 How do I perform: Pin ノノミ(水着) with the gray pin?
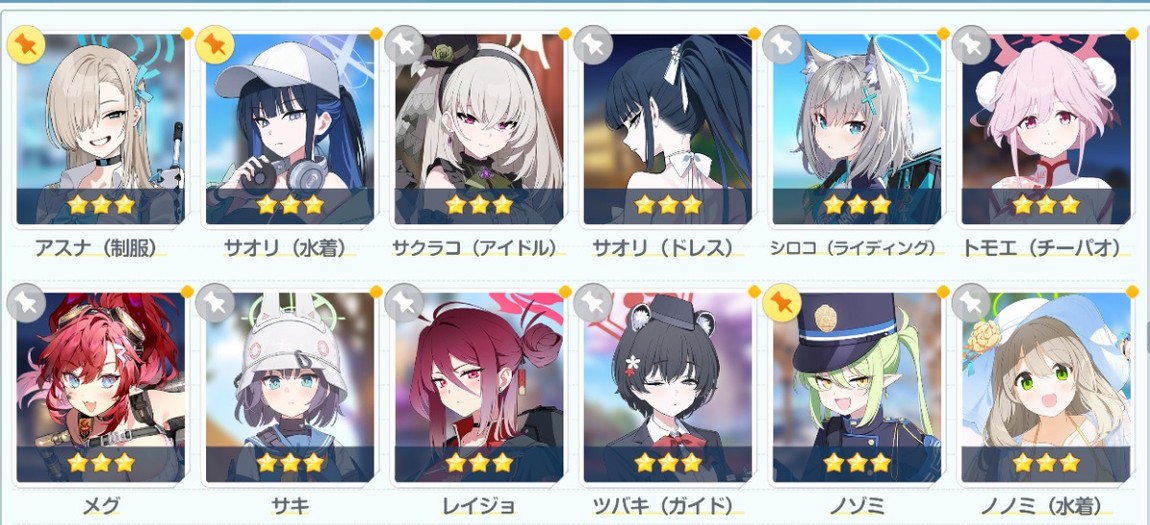pos(971,303)
